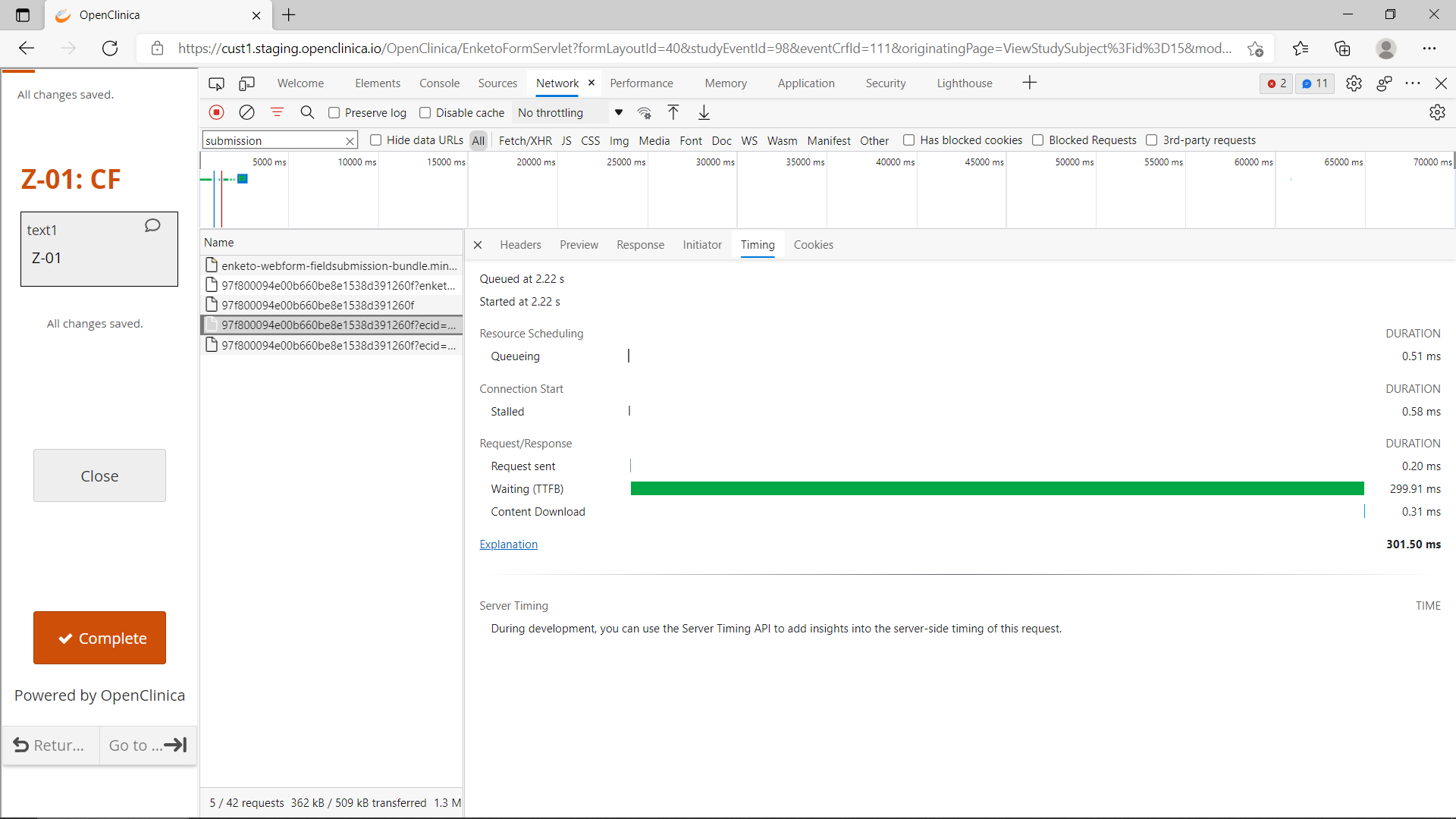
Task: Check the Disable cache option
Action: pos(425,113)
